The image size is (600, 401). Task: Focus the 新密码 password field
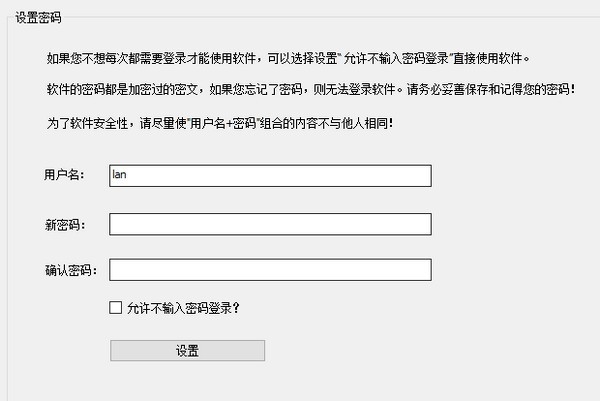pos(270,224)
